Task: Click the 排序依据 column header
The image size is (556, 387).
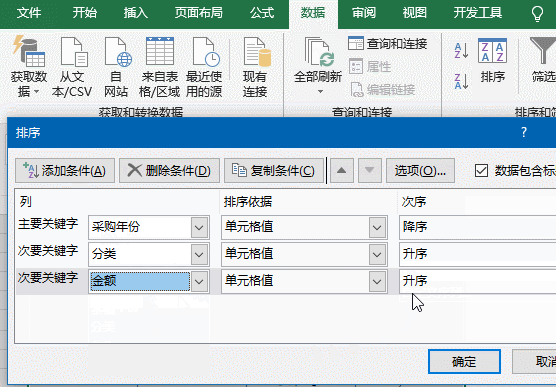Action: [248, 202]
